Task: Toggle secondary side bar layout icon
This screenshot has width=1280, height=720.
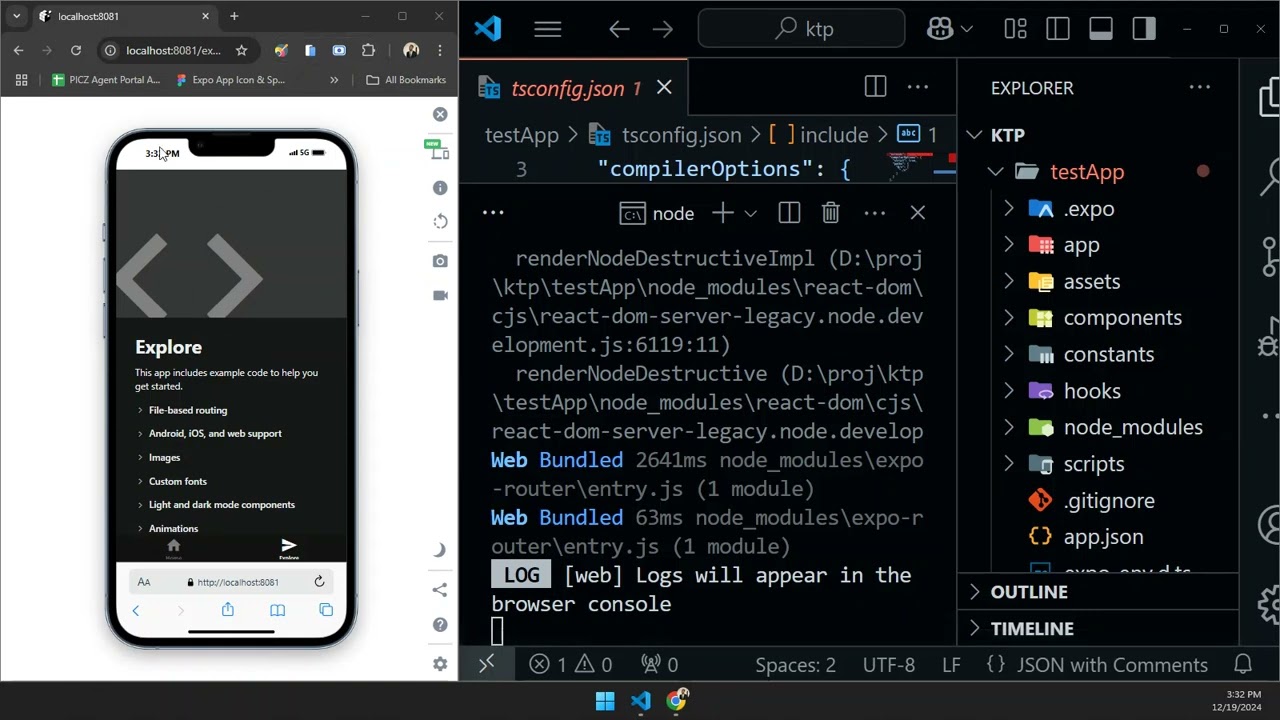Action: 1144,29
